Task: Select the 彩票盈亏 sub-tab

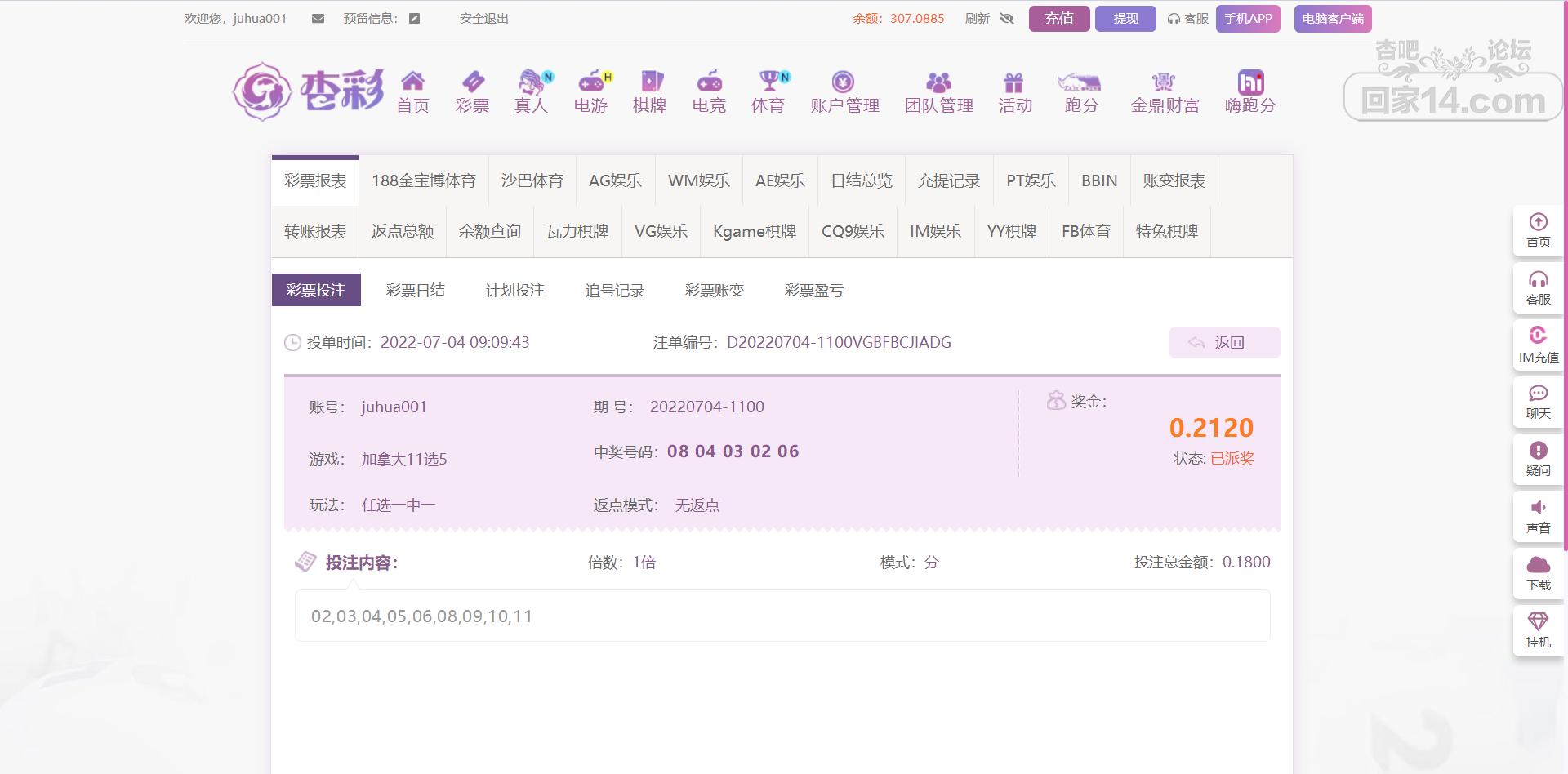Action: 813,291
